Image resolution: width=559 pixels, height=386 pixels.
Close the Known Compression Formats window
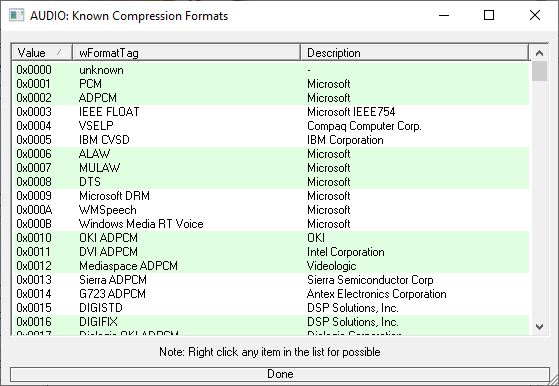tap(535, 15)
